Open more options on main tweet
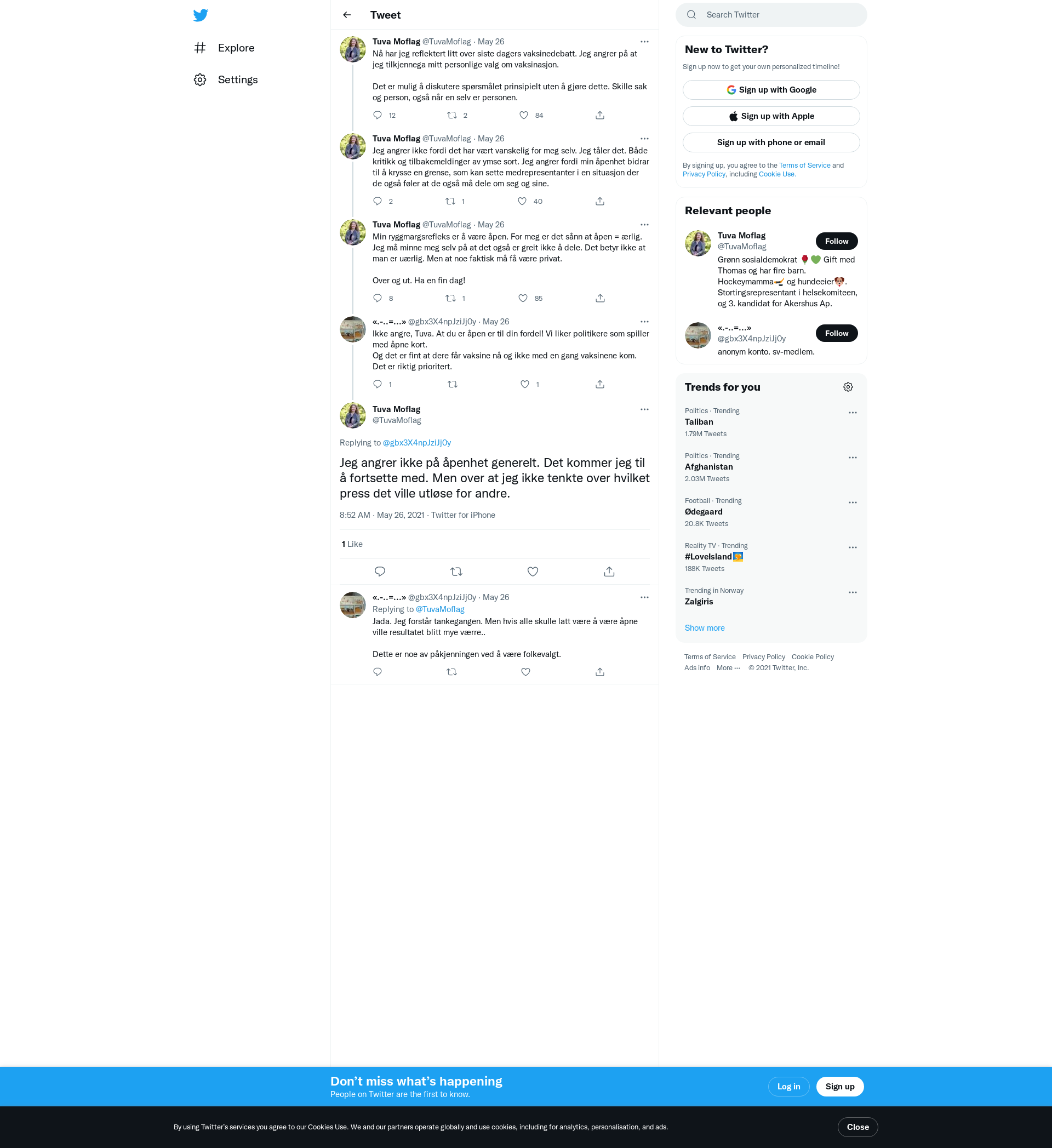Screen dimensions: 1052x1148 pos(644,409)
